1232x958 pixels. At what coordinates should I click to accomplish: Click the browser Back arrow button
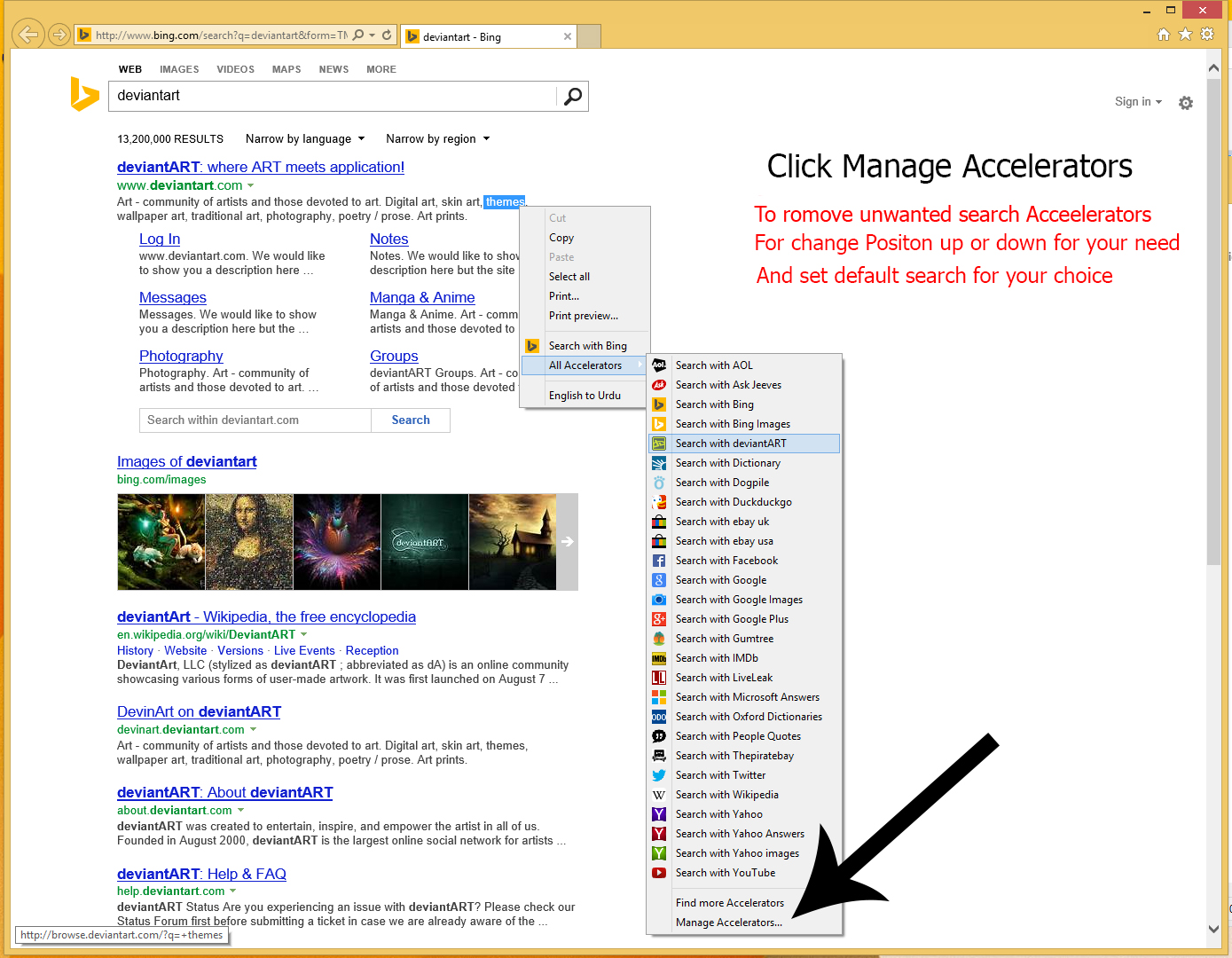[28, 35]
